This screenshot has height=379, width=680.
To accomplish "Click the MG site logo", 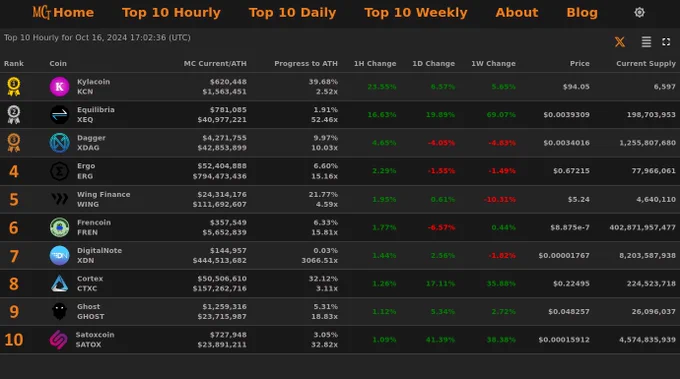I will pos(42,12).
